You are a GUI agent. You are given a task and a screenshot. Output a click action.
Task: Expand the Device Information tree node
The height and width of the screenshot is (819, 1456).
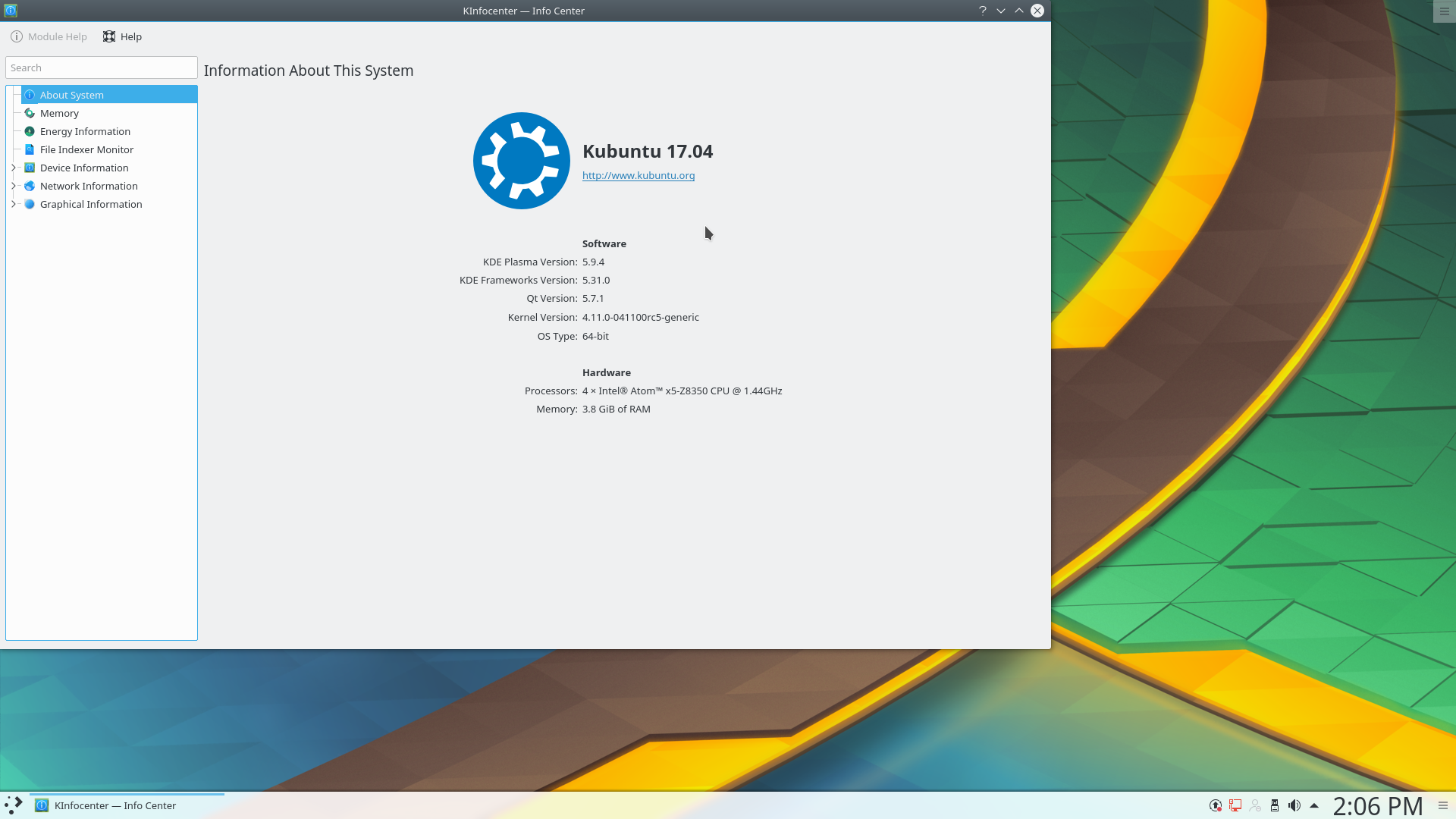(x=13, y=168)
